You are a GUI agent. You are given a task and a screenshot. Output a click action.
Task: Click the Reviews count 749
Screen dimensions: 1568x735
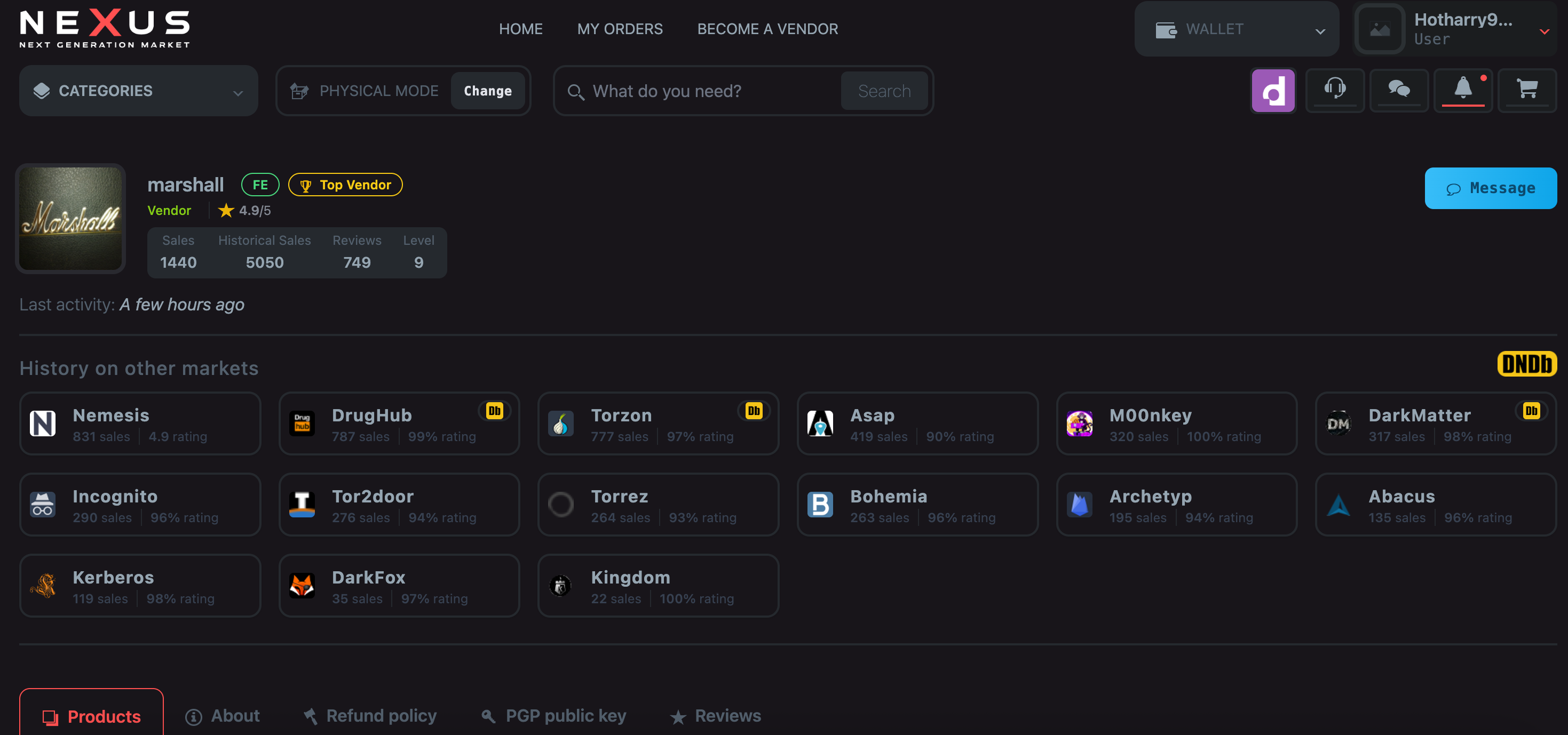coord(357,262)
